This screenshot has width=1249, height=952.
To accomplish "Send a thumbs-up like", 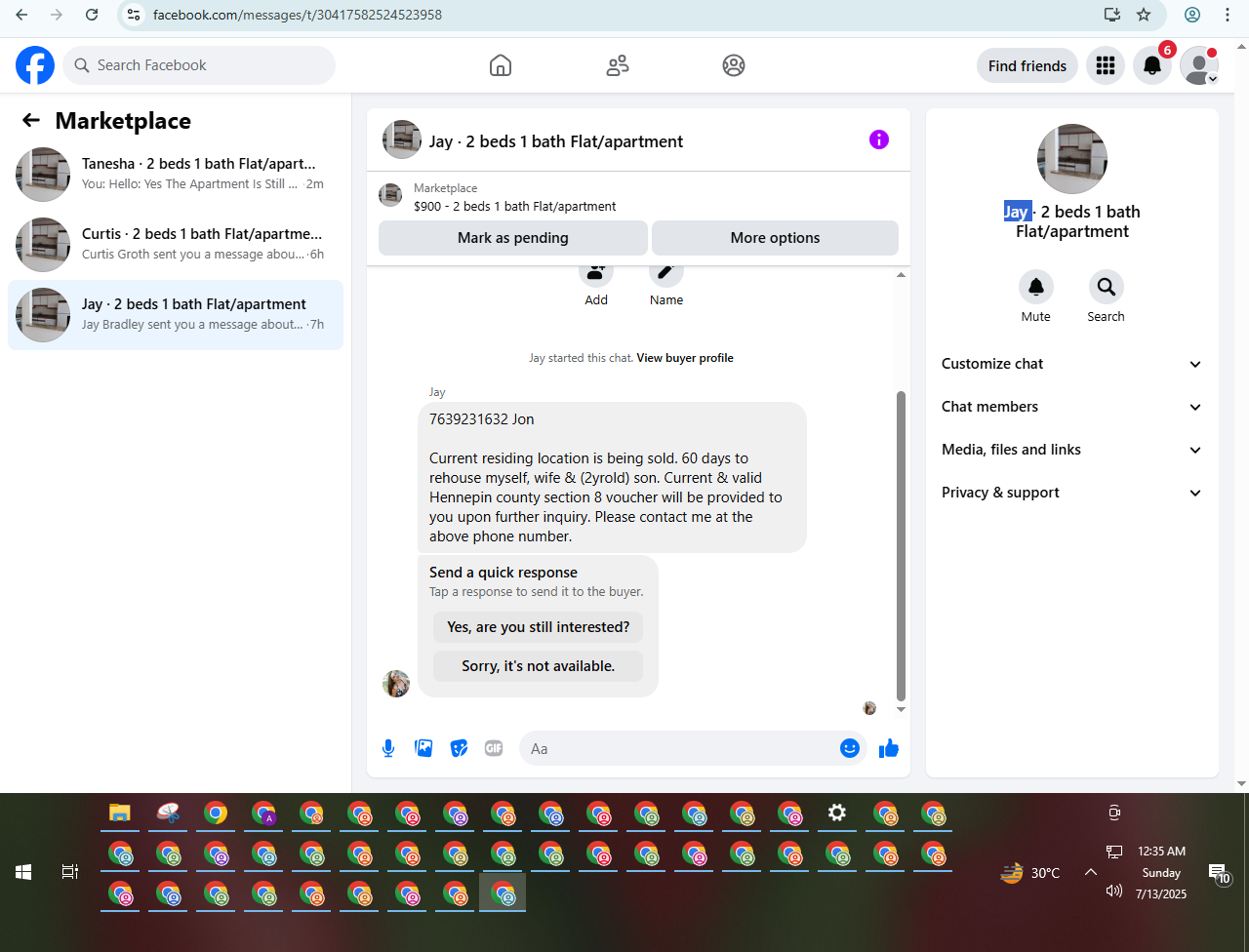I will (888, 748).
